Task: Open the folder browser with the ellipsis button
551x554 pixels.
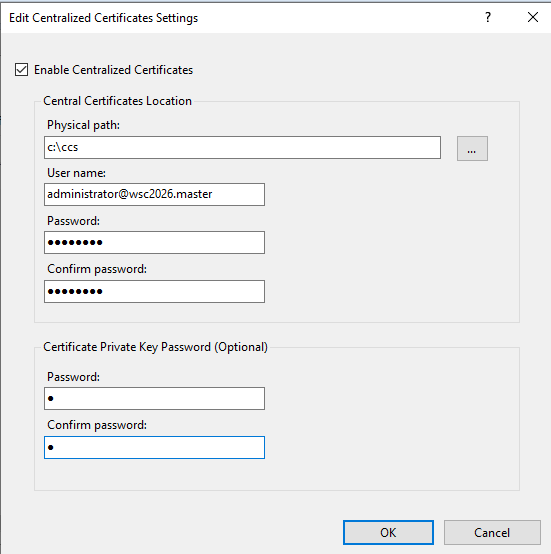Action: coord(472,148)
